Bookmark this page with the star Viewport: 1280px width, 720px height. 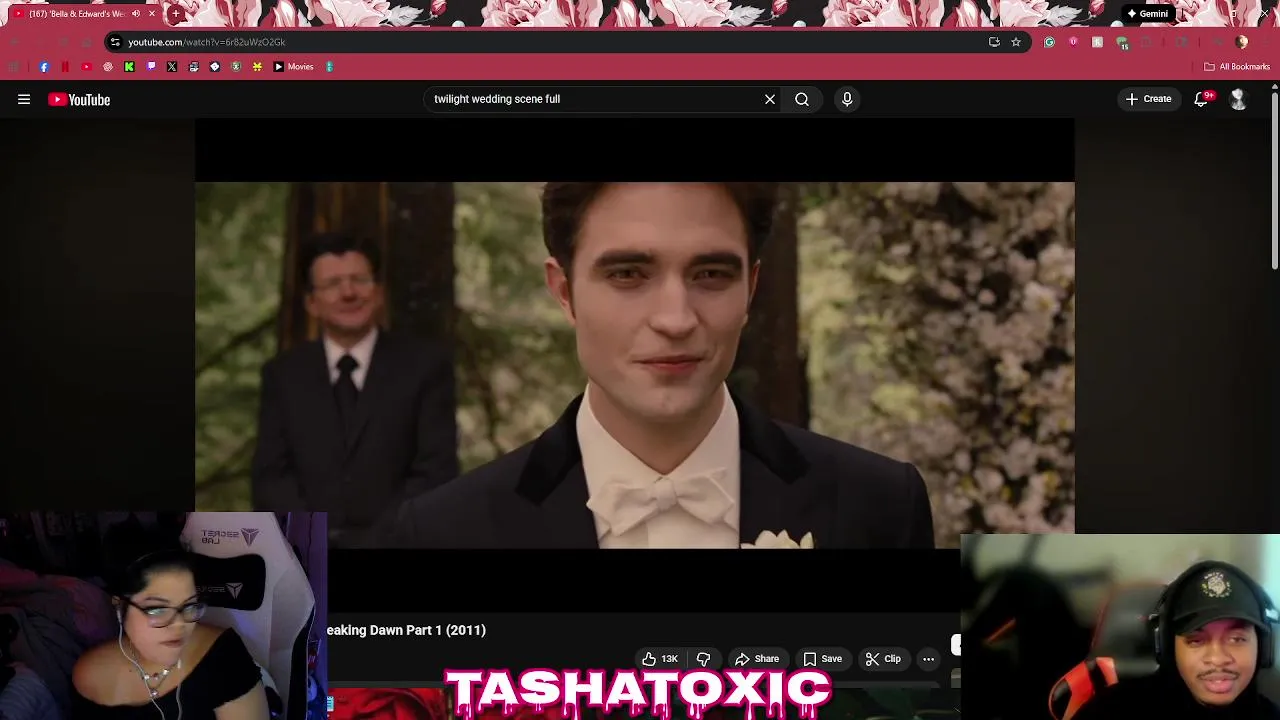(1016, 42)
